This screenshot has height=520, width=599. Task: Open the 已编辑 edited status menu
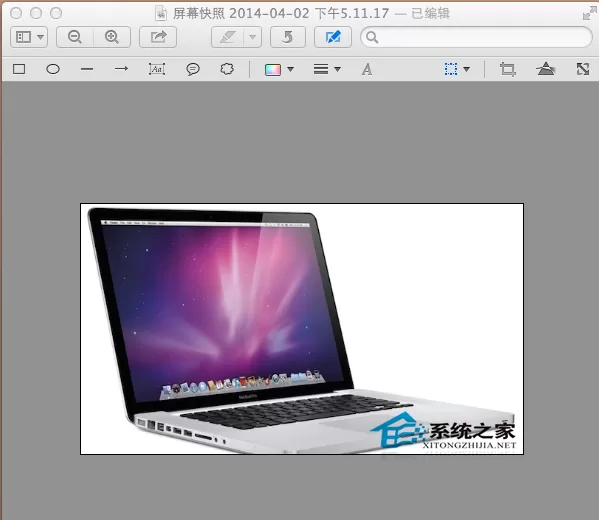[431, 14]
